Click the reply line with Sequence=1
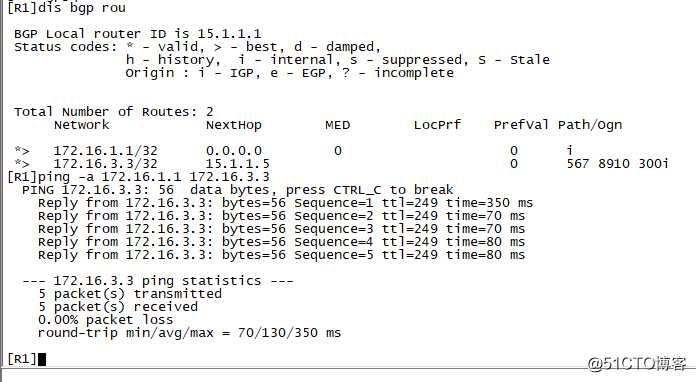 click(x=285, y=203)
